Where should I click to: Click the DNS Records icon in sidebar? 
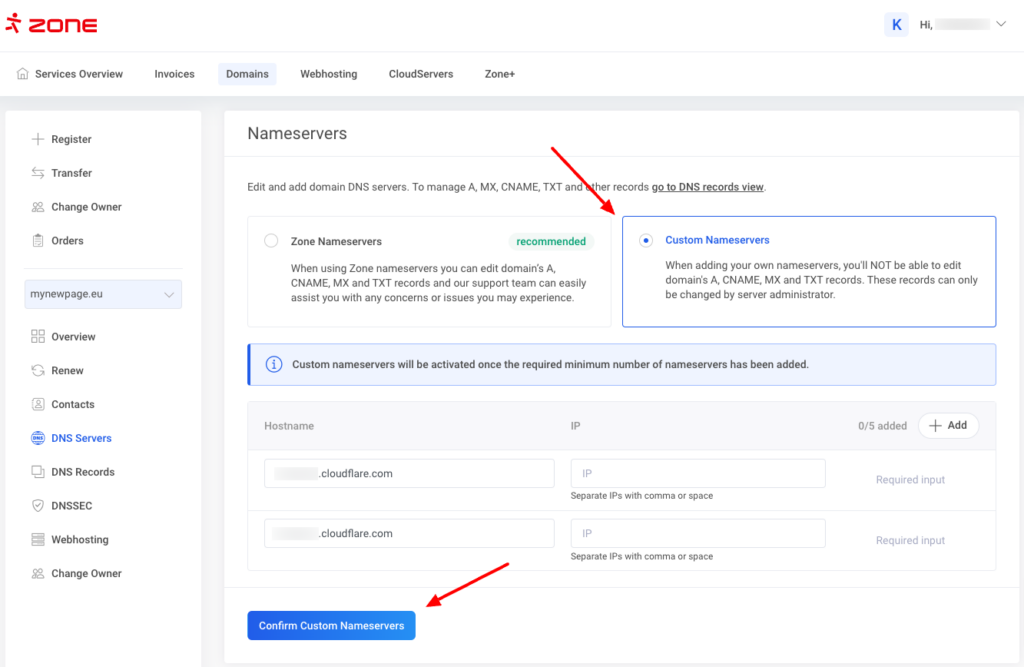tap(38, 472)
